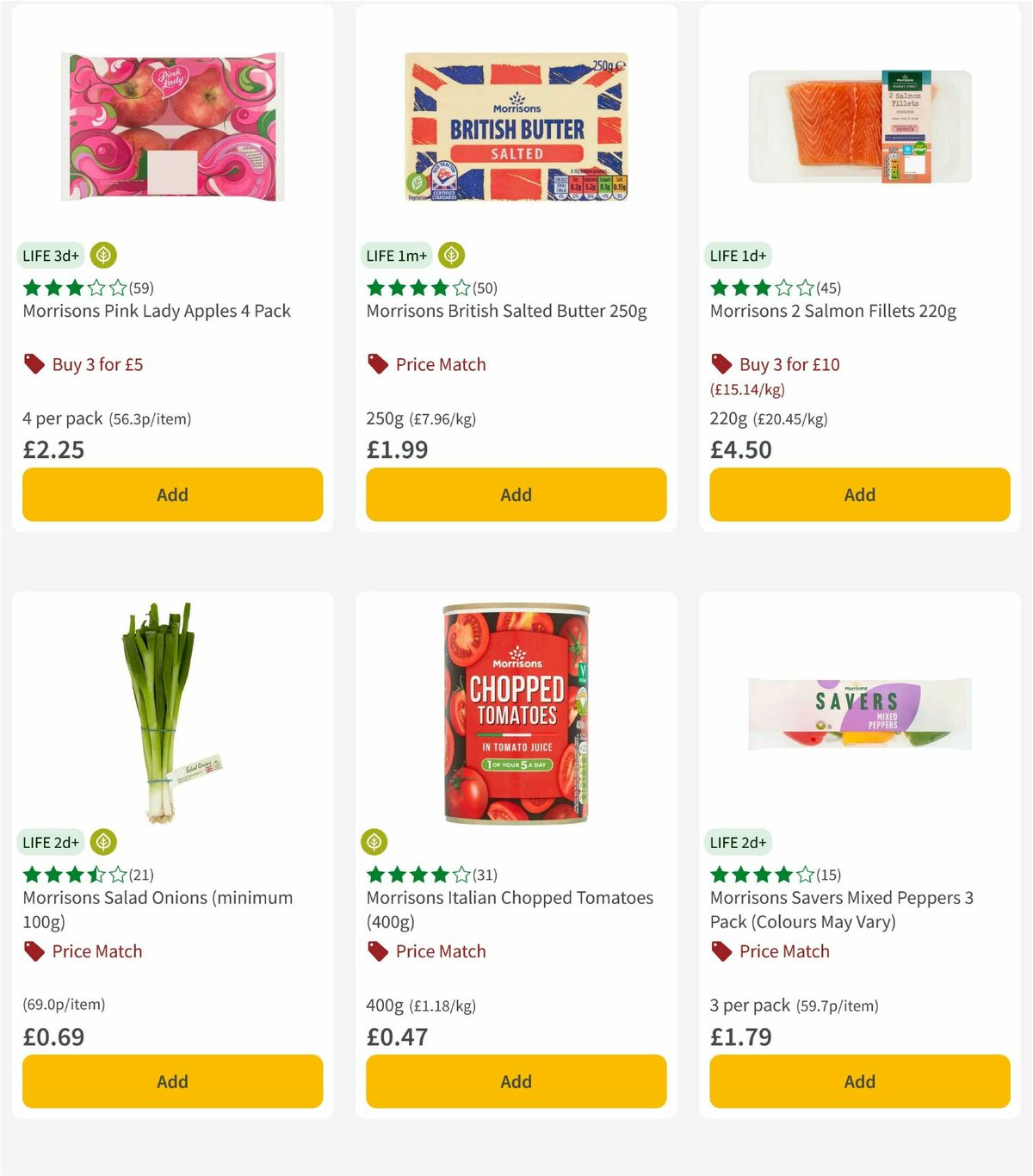Image resolution: width=1033 pixels, height=1176 pixels.
Task: Add British Salted Butter to basket
Action: (x=516, y=494)
